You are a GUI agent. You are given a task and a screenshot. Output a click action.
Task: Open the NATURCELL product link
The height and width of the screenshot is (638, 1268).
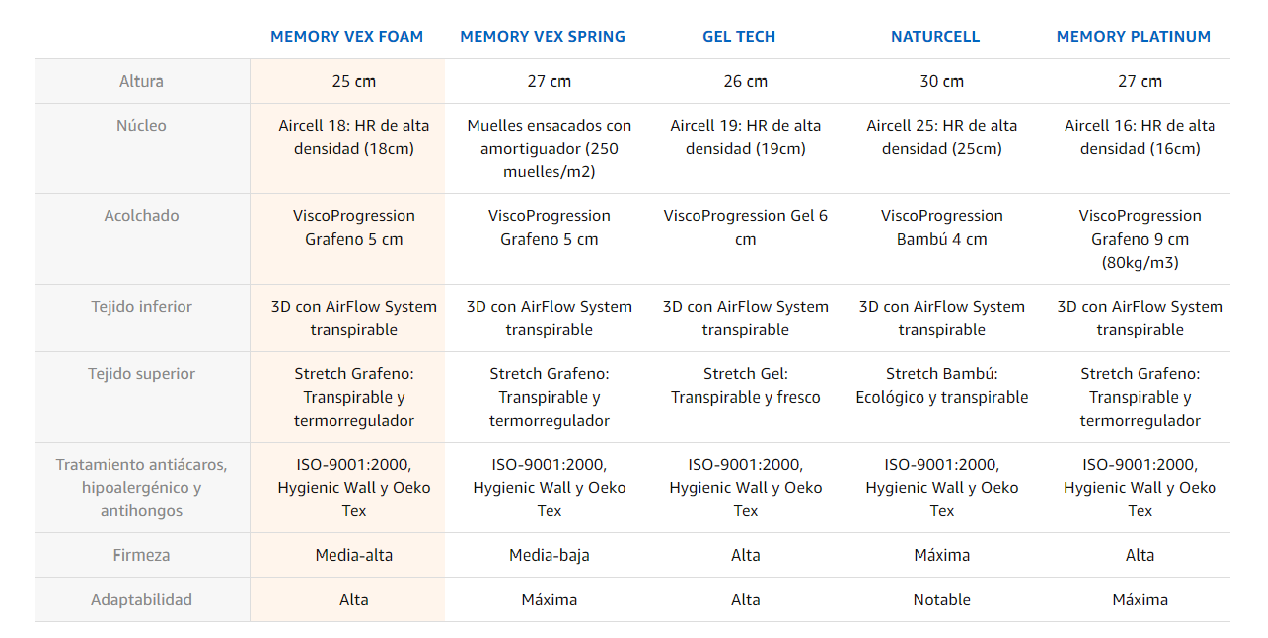pos(935,37)
